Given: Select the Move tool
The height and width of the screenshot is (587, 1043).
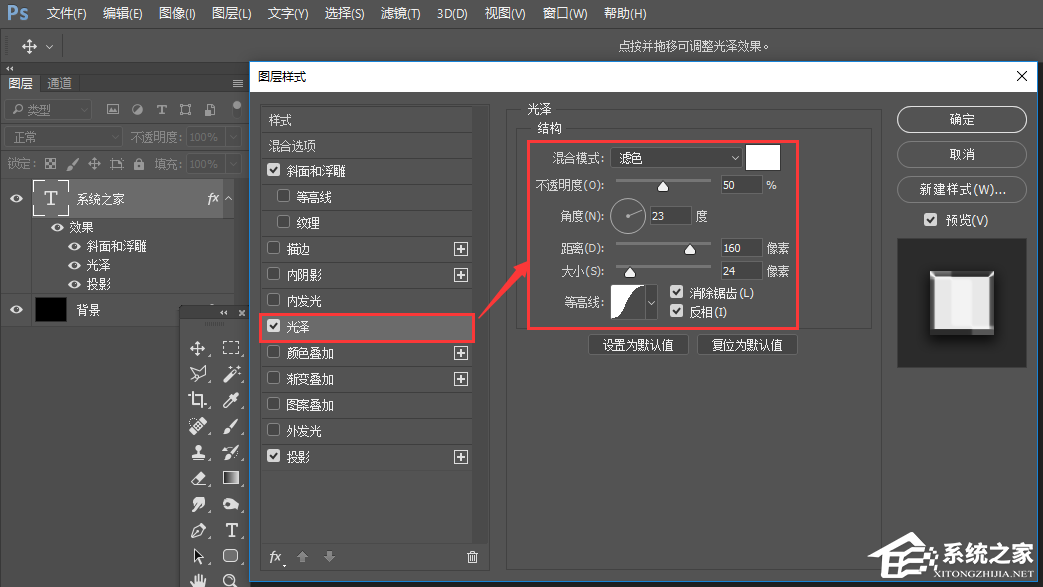Looking at the screenshot, I should click(x=199, y=347).
